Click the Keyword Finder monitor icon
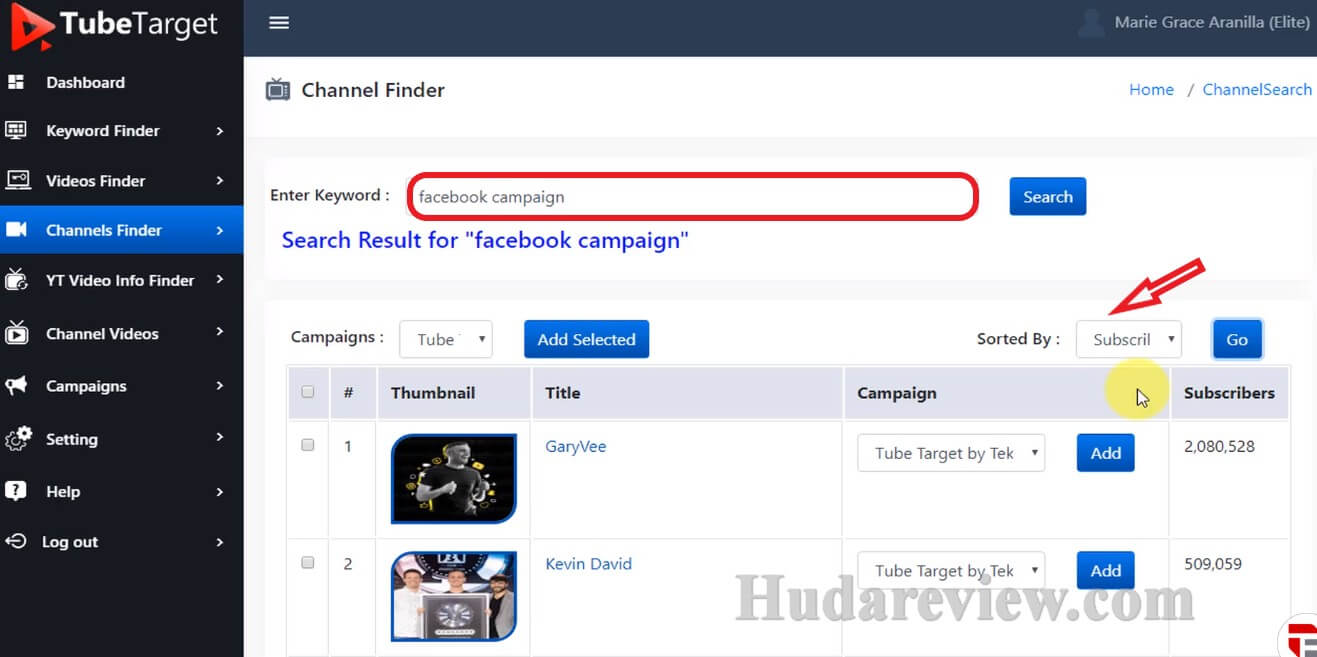This screenshot has width=1317, height=657. coord(16,130)
